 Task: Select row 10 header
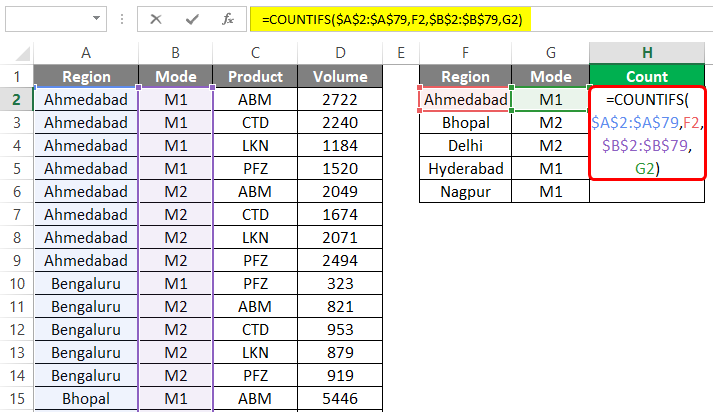(16, 283)
